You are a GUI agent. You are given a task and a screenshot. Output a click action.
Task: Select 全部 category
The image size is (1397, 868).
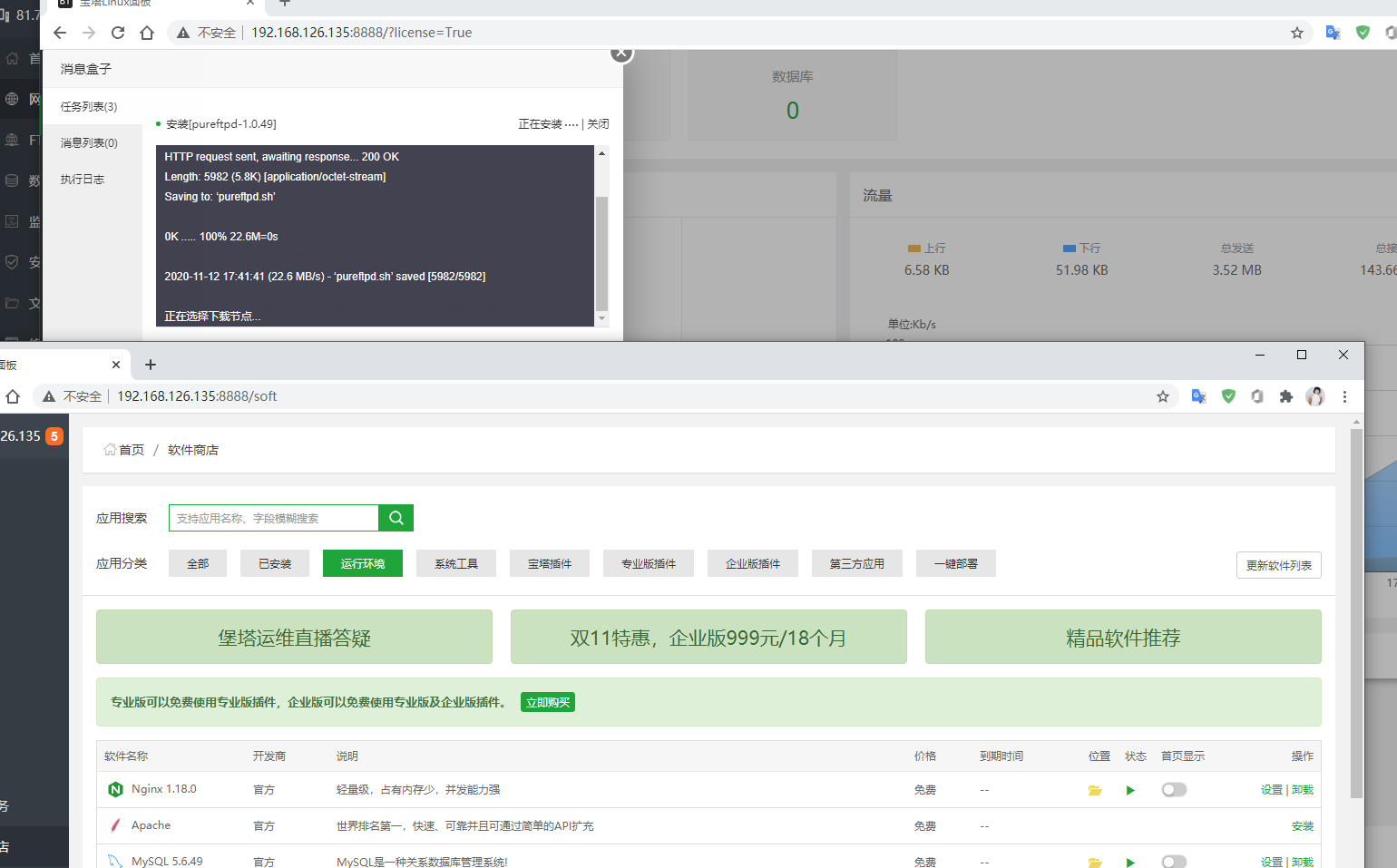pos(198,563)
